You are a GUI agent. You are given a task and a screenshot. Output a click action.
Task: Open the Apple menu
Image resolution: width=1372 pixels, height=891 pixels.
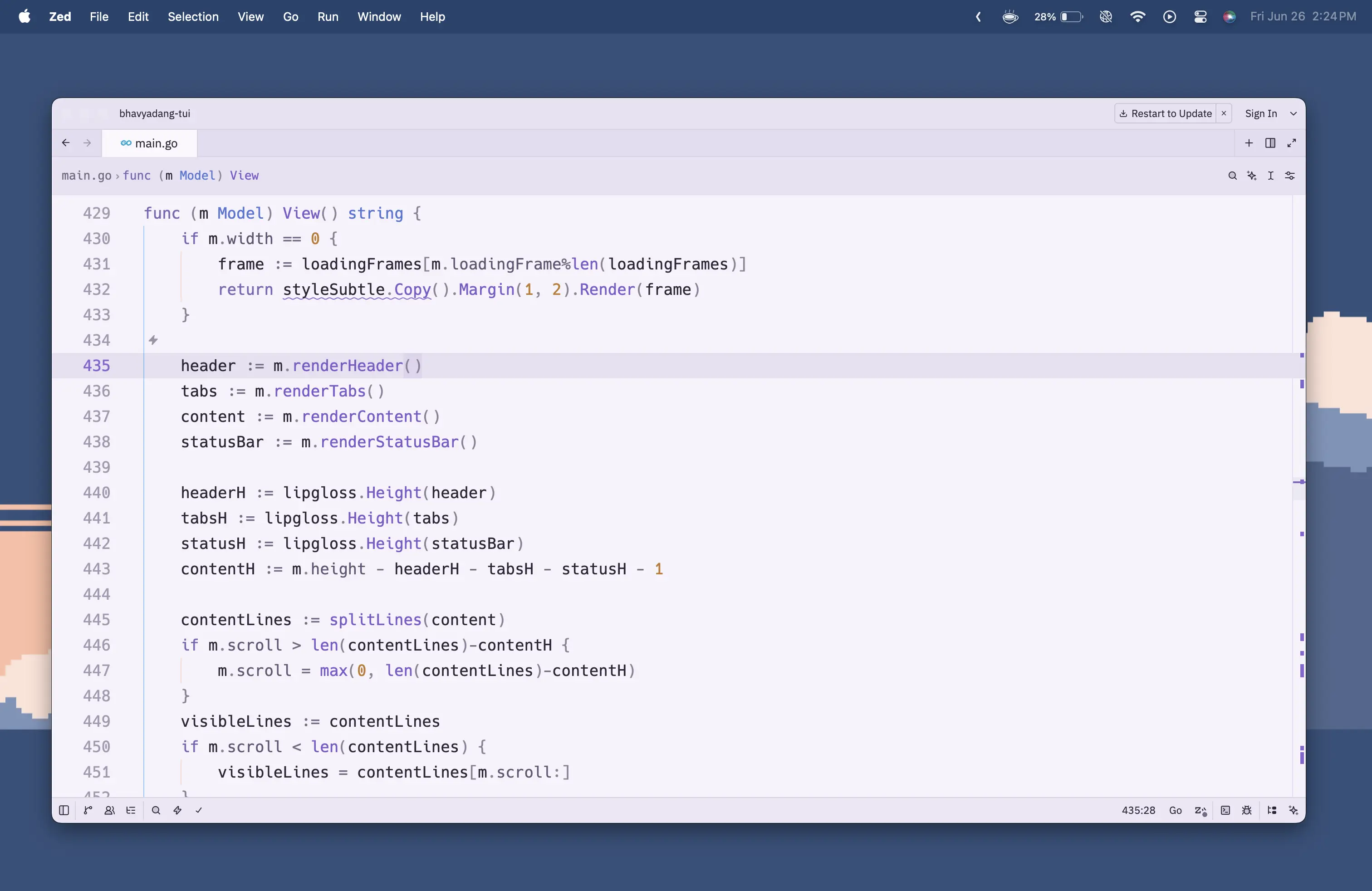pyautogui.click(x=24, y=16)
